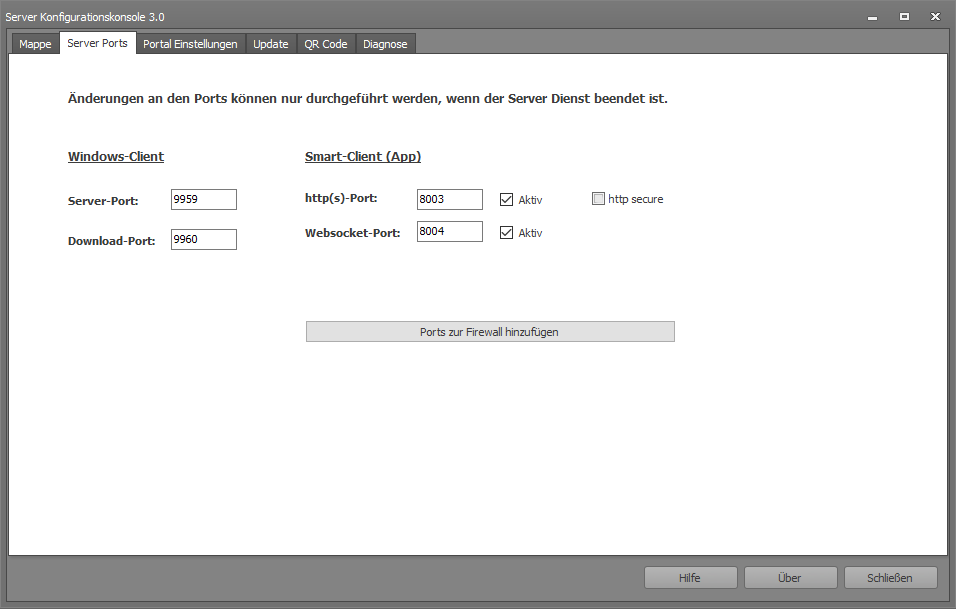Click the Über button
Viewport: 956px width, 609px height.
(x=791, y=578)
